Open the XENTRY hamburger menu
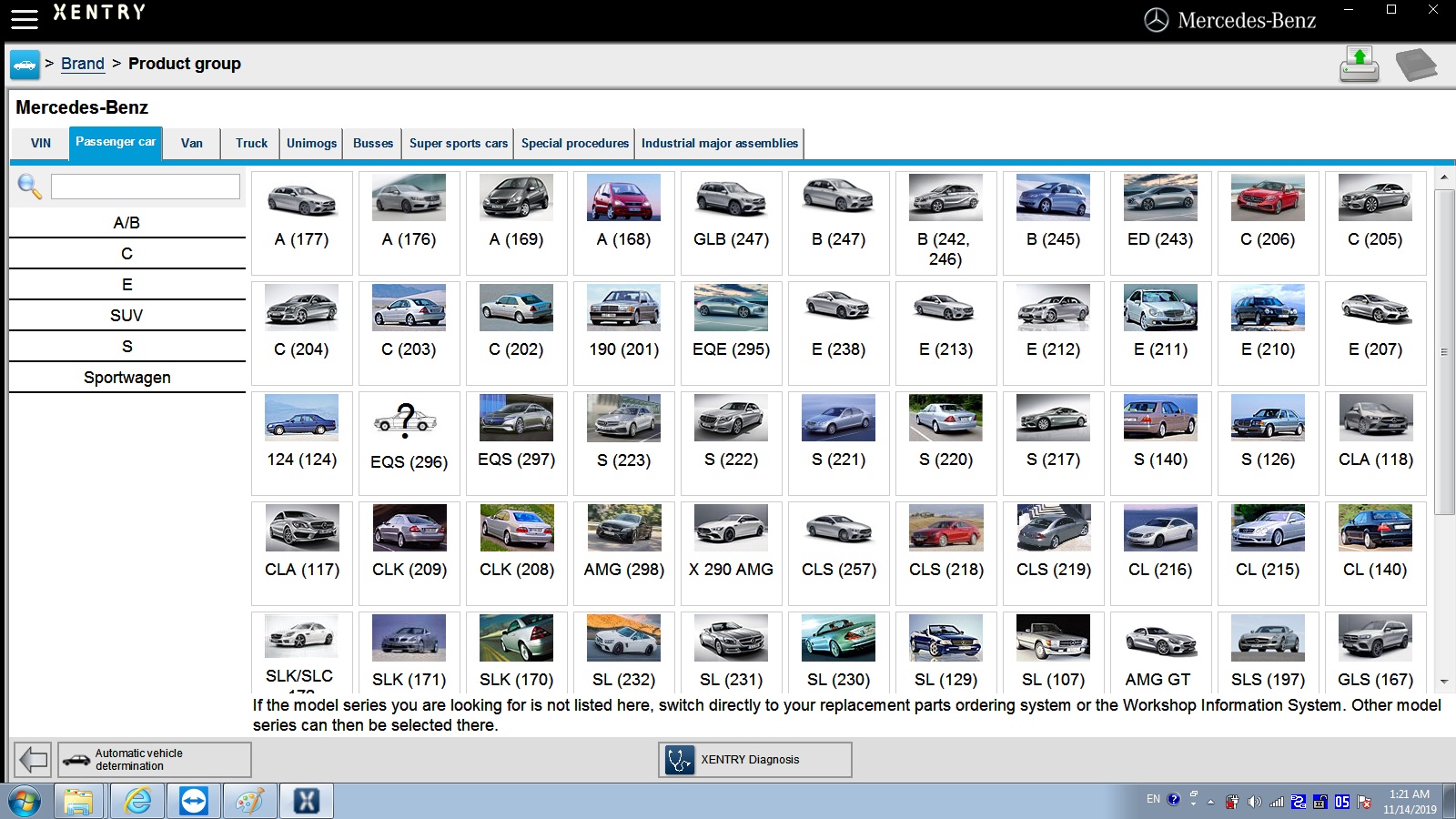 [x=25, y=18]
